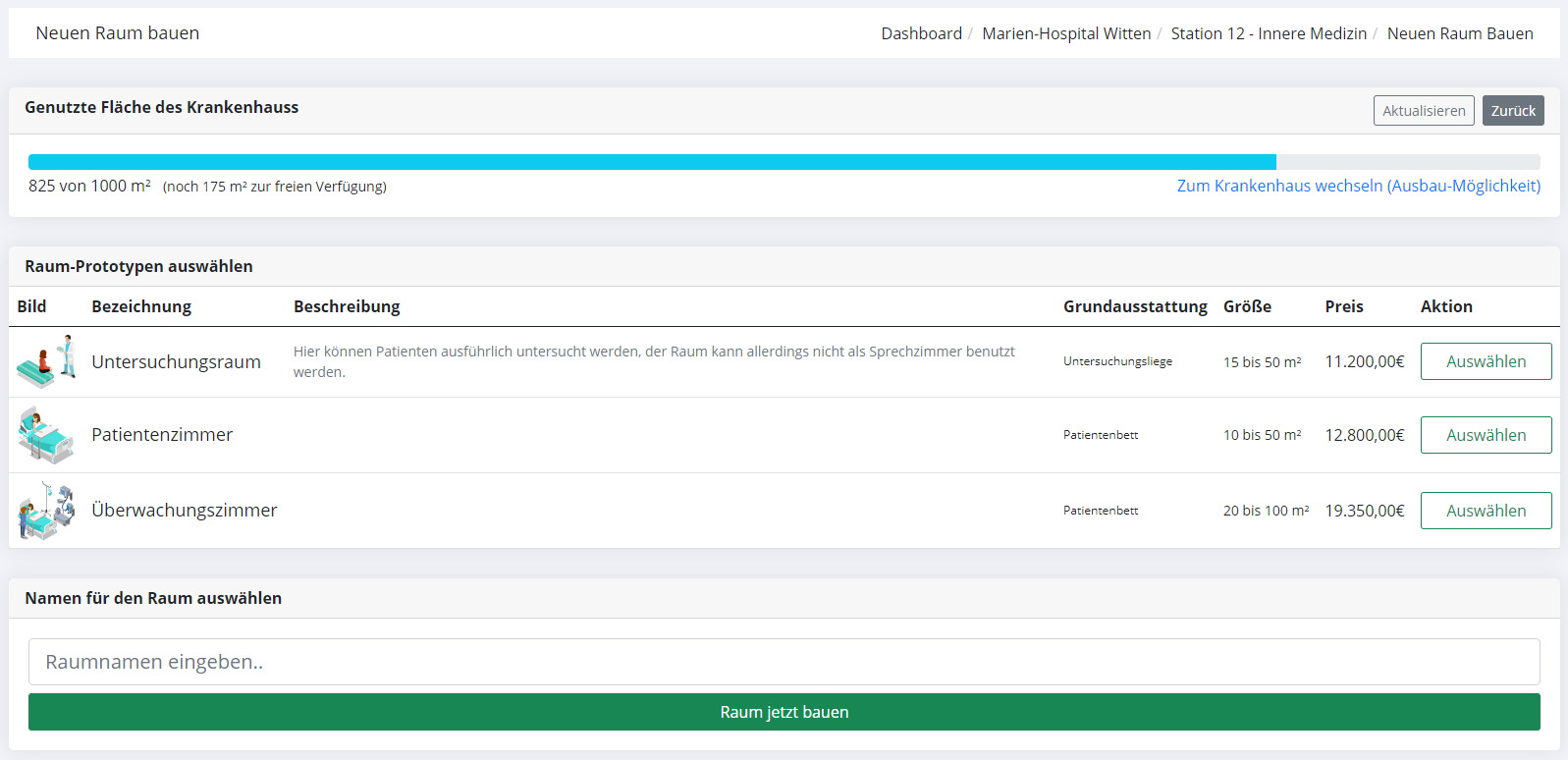Image resolution: width=1568 pixels, height=760 pixels.
Task: Click the Bild column header
Action: 31,306
